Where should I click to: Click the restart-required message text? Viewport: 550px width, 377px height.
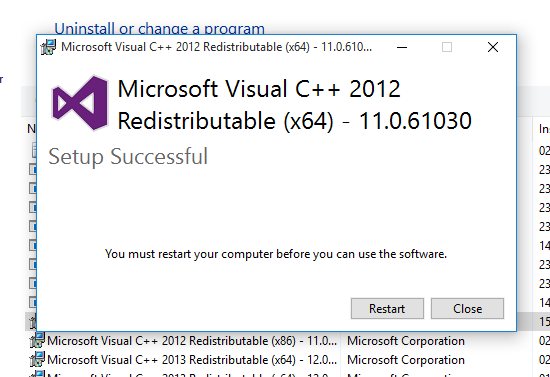276,254
